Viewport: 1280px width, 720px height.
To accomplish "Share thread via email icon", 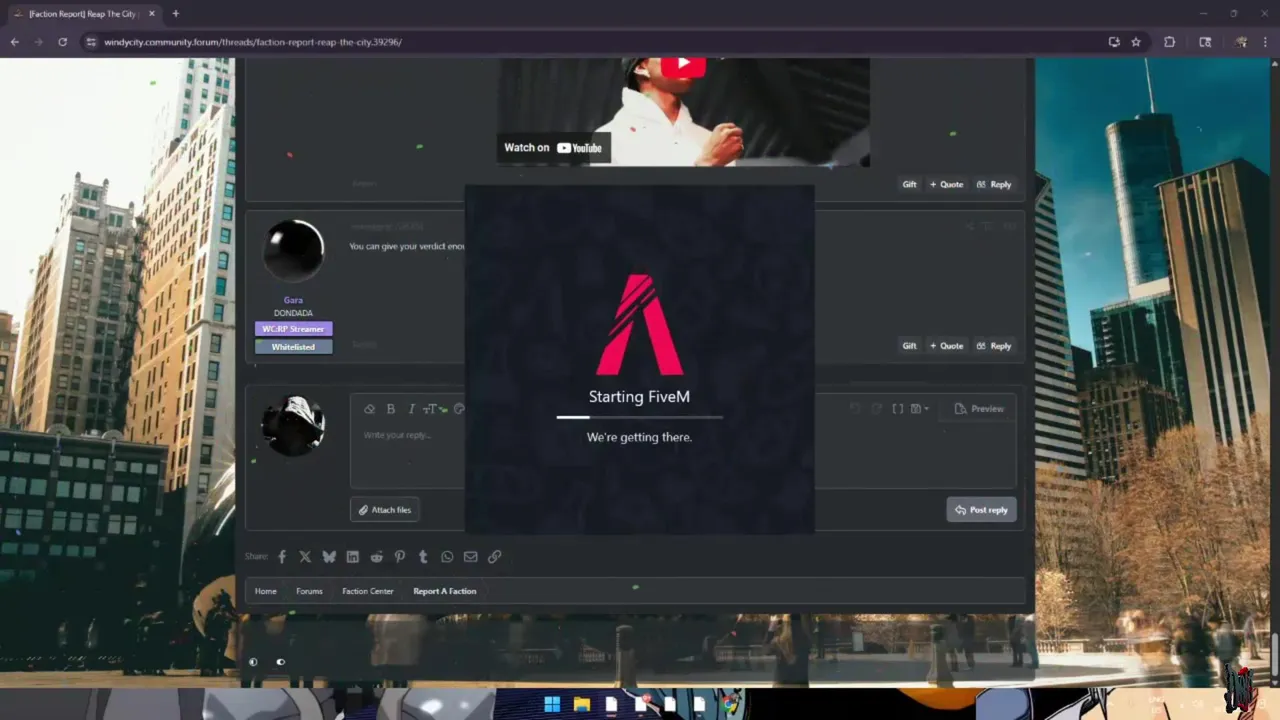I will [470, 557].
